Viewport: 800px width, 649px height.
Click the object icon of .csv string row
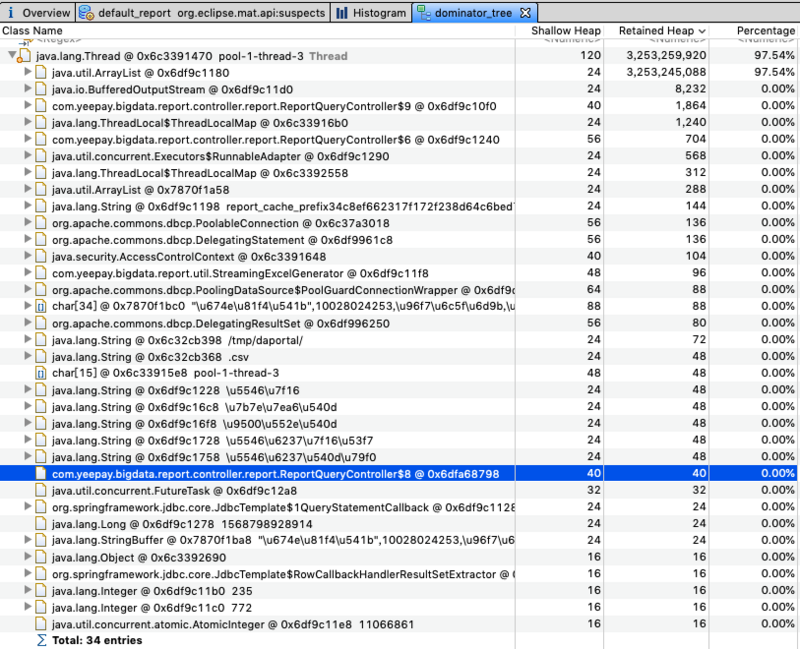click(x=41, y=357)
